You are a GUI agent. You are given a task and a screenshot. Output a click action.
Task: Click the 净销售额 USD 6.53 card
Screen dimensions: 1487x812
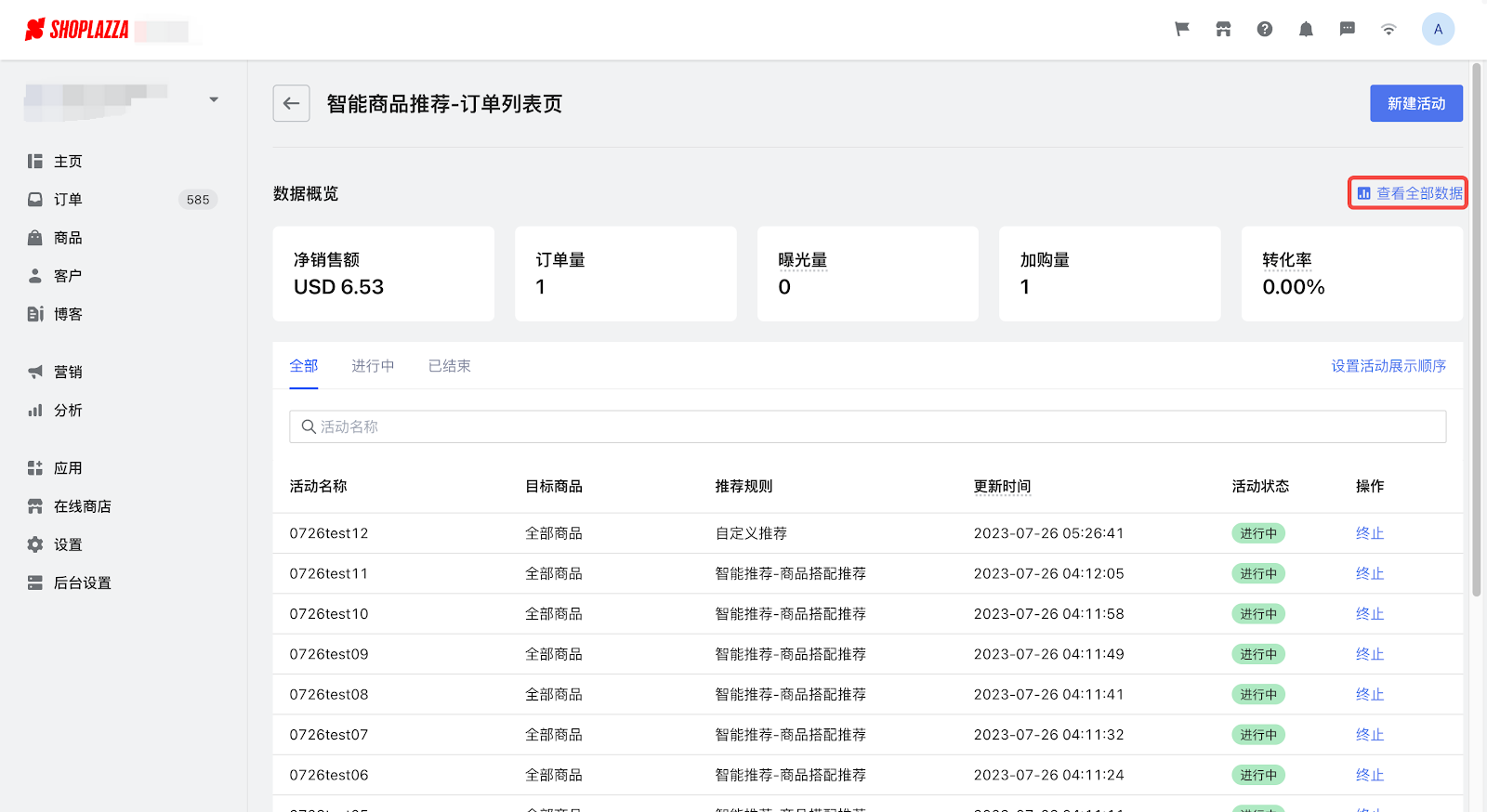pos(384,274)
